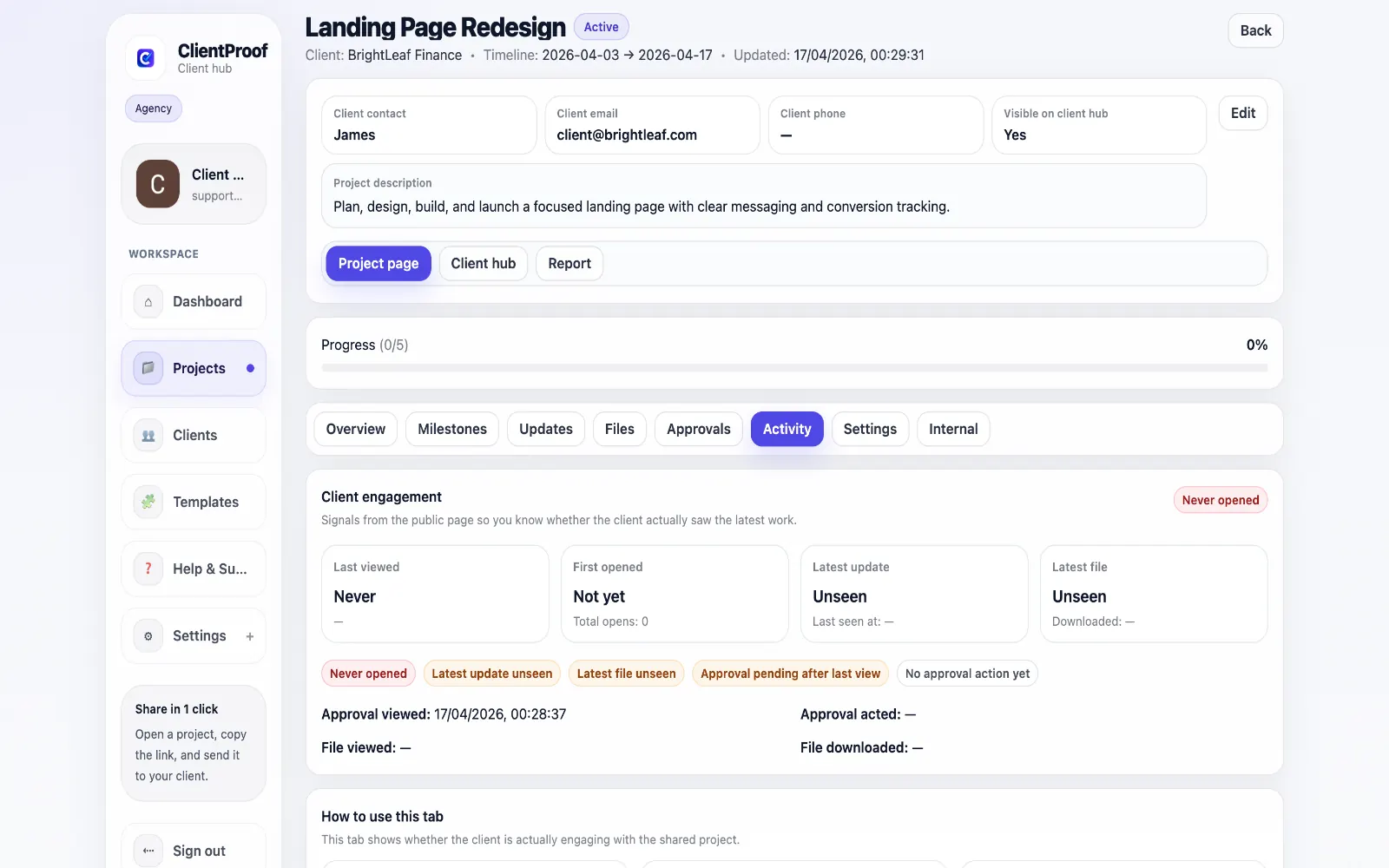Click the Sign out arrow icon
The width and height of the screenshot is (1389, 868).
(148, 851)
